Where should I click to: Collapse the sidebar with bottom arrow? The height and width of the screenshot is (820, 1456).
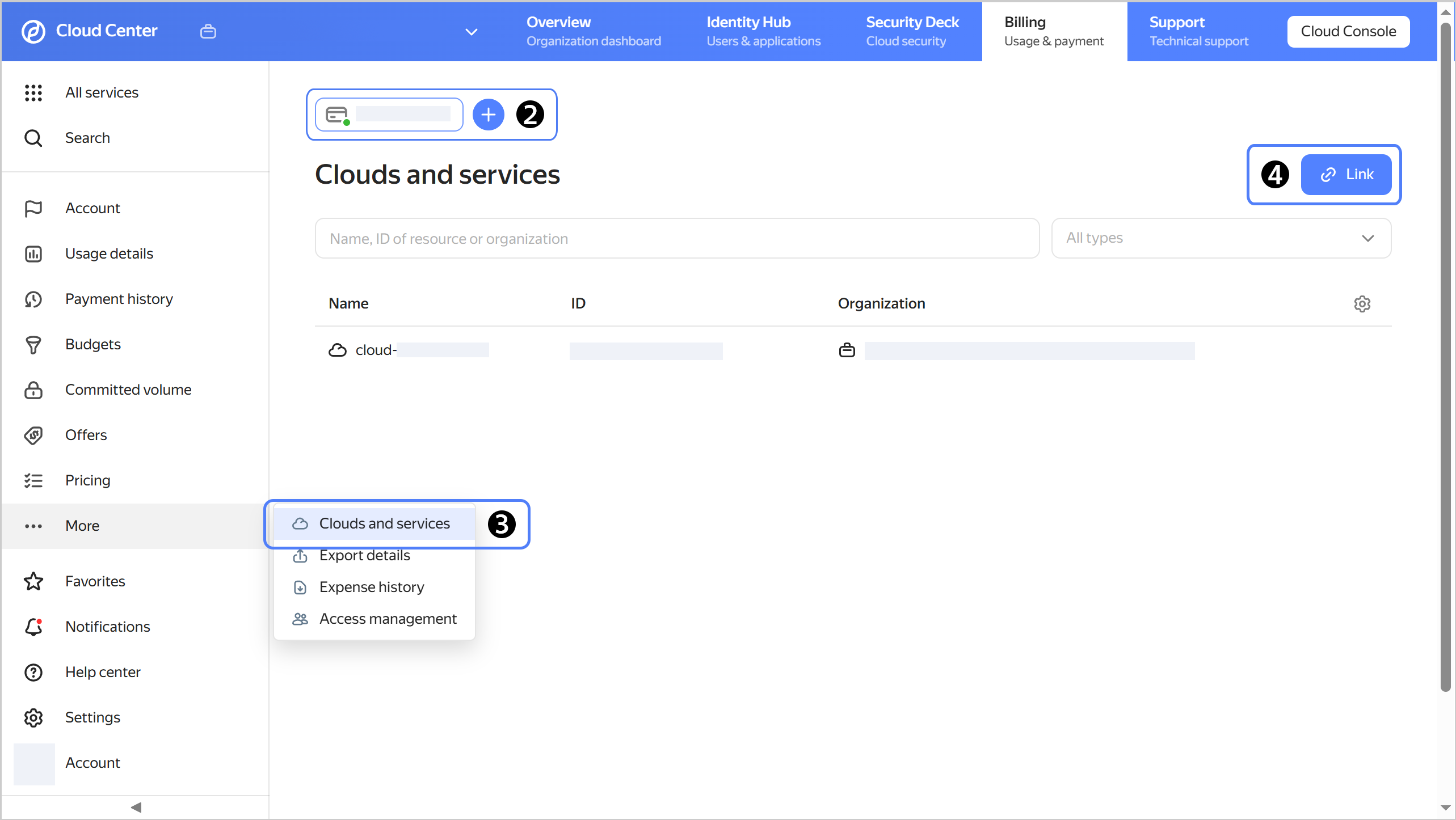click(x=136, y=807)
